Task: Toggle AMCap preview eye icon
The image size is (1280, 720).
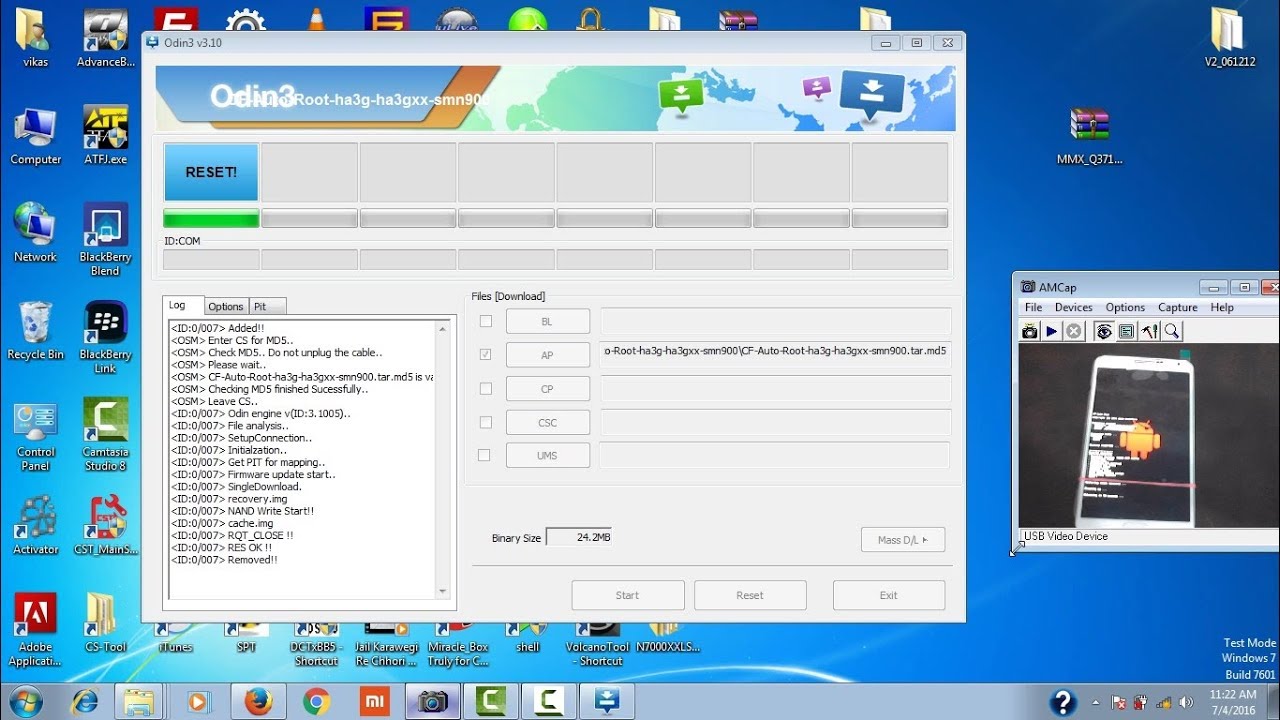Action: (x=1104, y=331)
